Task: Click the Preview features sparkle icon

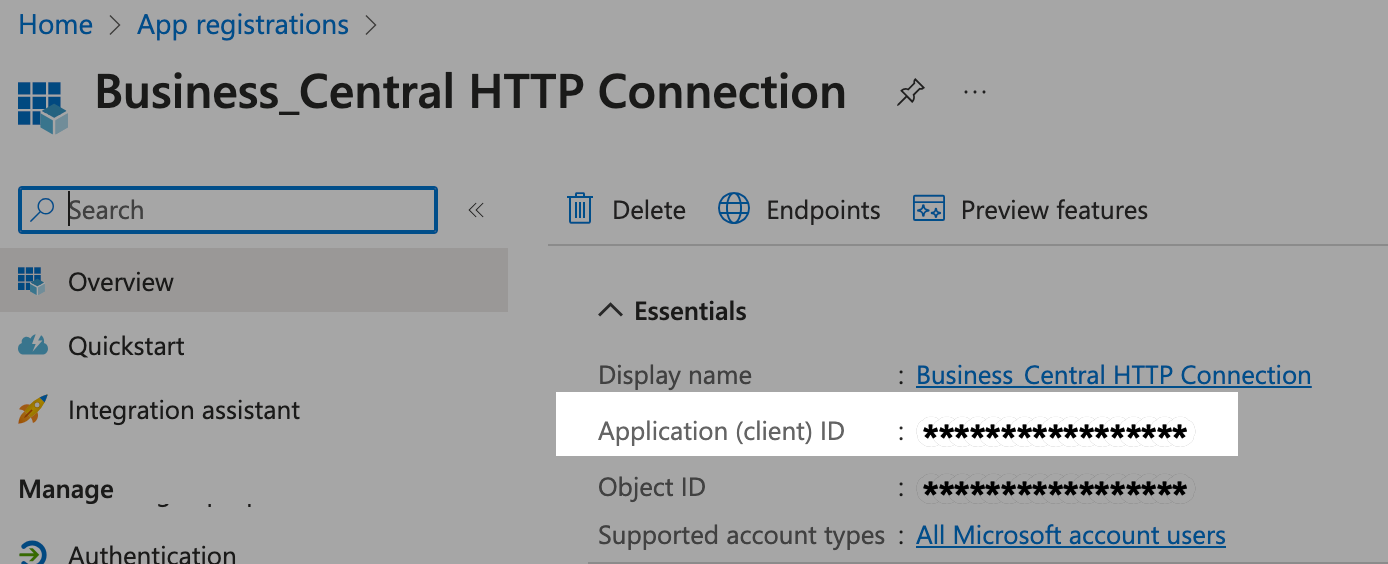Action: [929, 209]
